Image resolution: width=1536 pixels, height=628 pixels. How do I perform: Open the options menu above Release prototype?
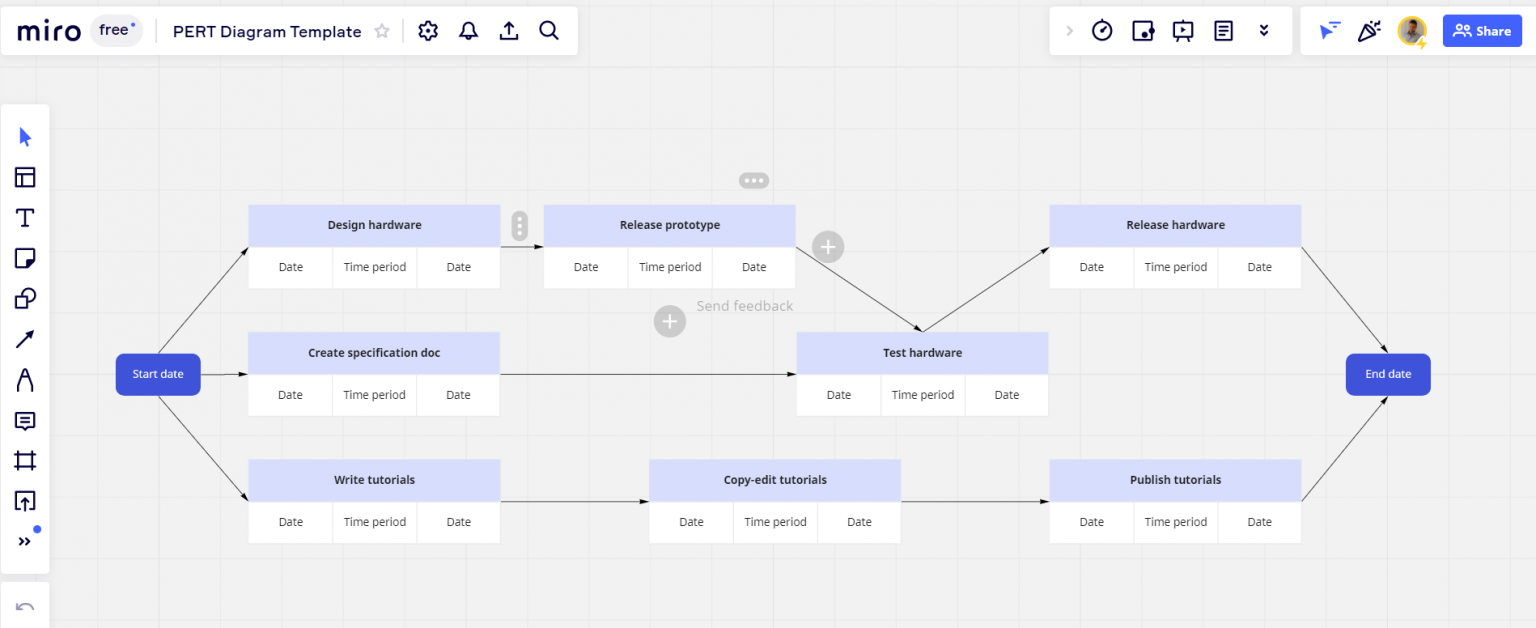[754, 180]
